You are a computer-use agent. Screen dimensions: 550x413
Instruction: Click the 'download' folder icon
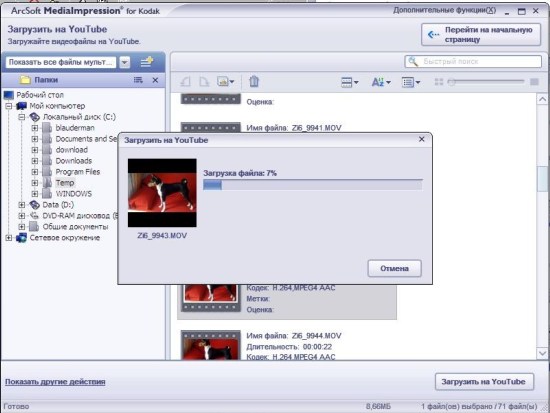pyautogui.click(x=47, y=150)
